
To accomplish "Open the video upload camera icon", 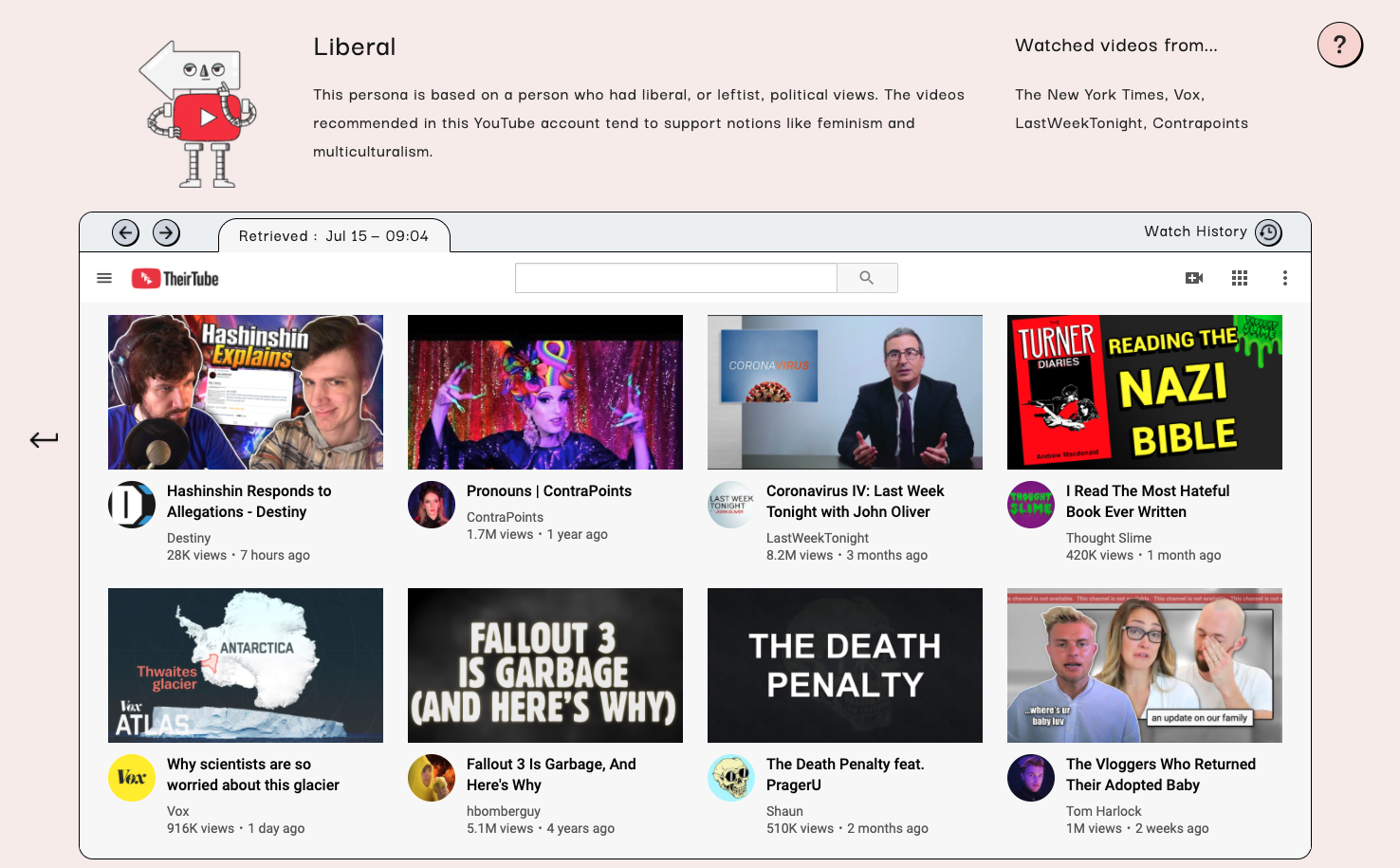I will pos(1193,277).
